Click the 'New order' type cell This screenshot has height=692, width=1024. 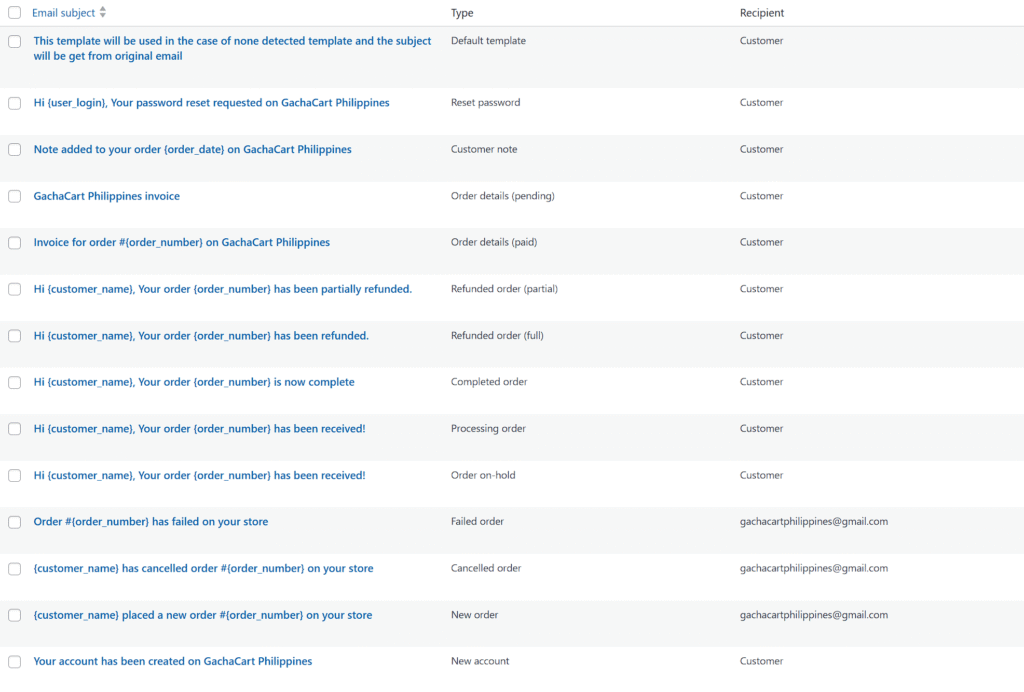[474, 615]
